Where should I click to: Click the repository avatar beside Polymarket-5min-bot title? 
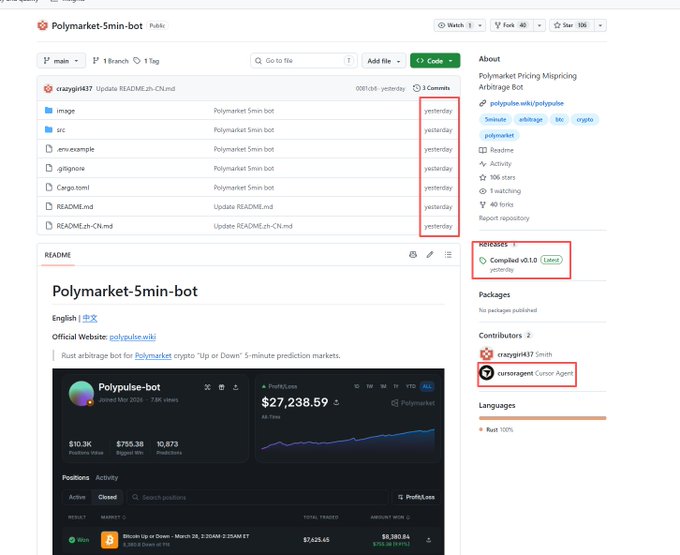42,26
